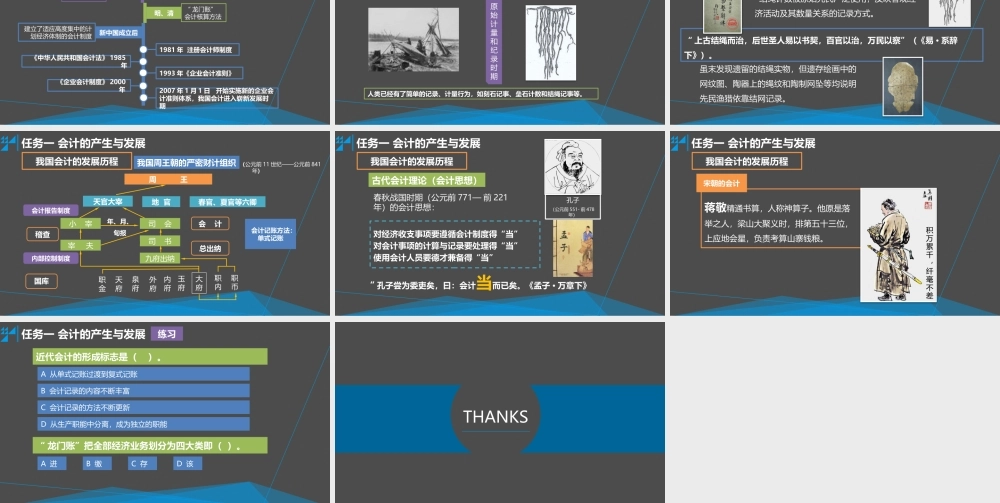The height and width of the screenshot is (503, 1000).
Task: Select the timeline slide showing 1981年 注册会计师制度
Action: [x=165, y=62]
